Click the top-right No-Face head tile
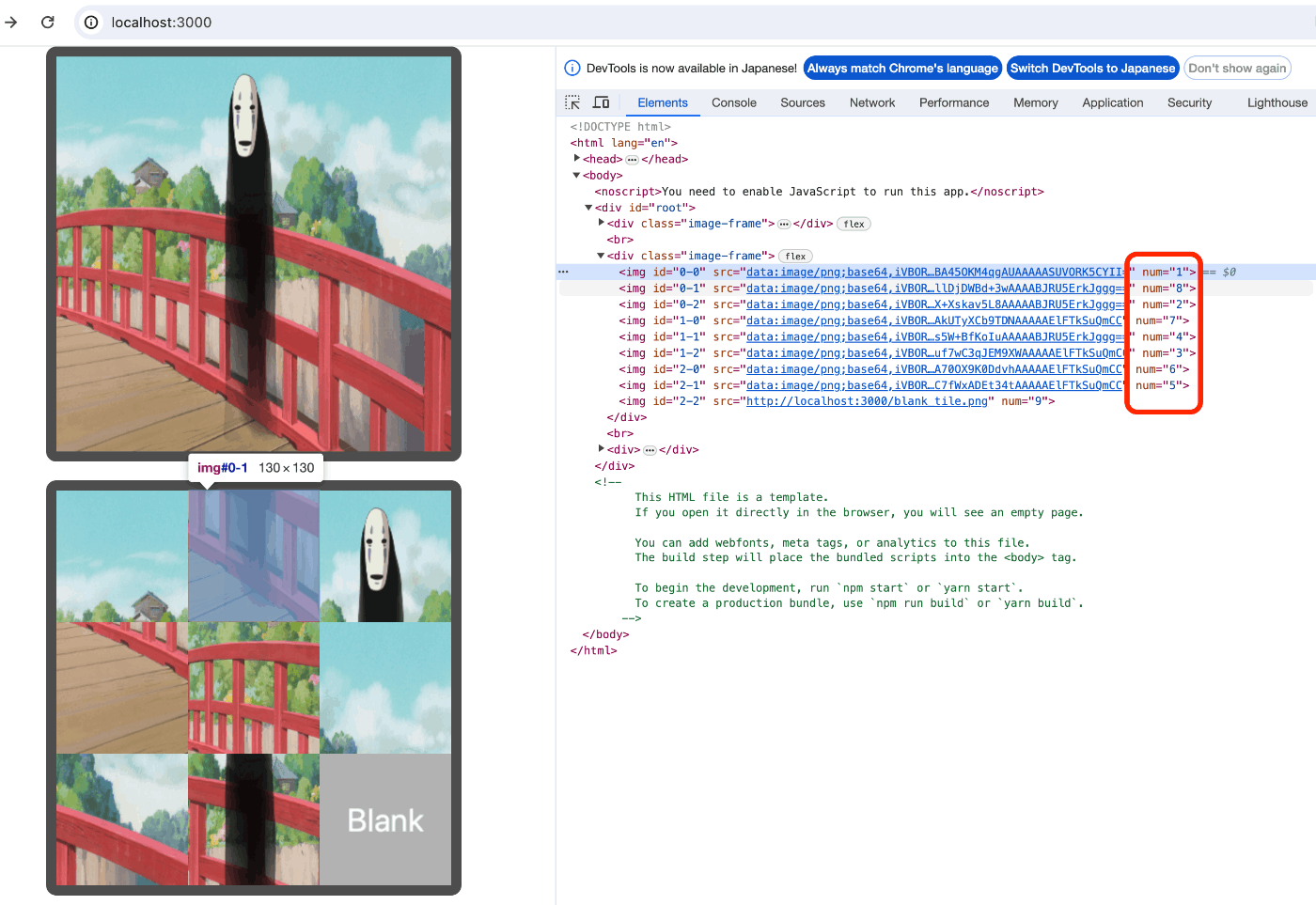 pyautogui.click(x=385, y=556)
